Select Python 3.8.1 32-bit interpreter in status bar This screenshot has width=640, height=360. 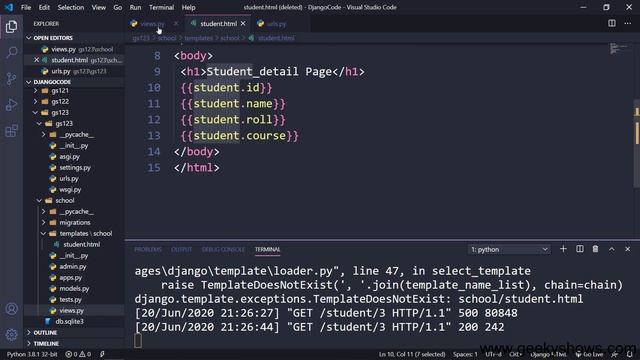click(32, 354)
